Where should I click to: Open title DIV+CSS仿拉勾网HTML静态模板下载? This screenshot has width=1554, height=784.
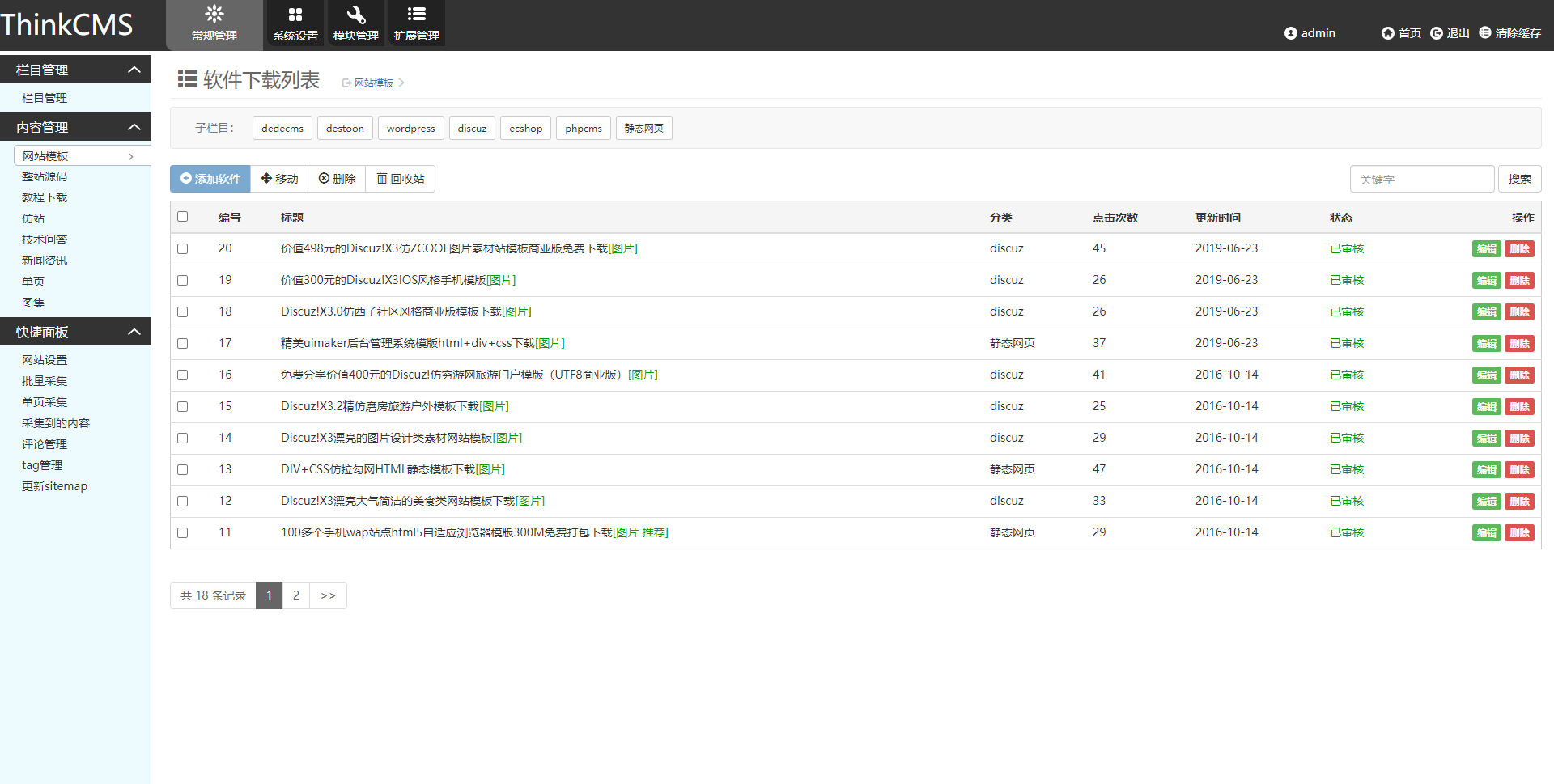click(x=378, y=469)
